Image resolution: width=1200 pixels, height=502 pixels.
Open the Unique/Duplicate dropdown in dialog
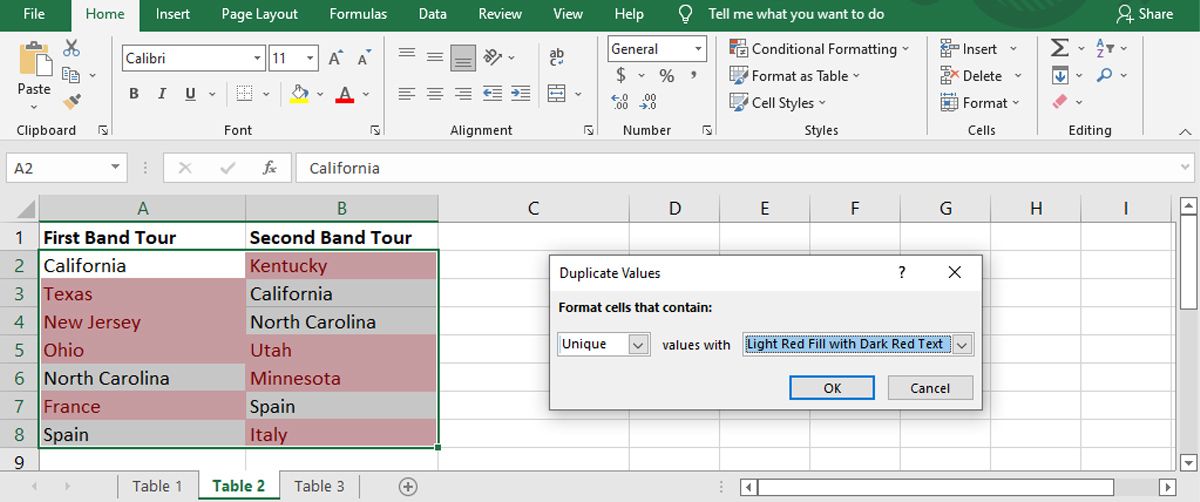point(639,344)
